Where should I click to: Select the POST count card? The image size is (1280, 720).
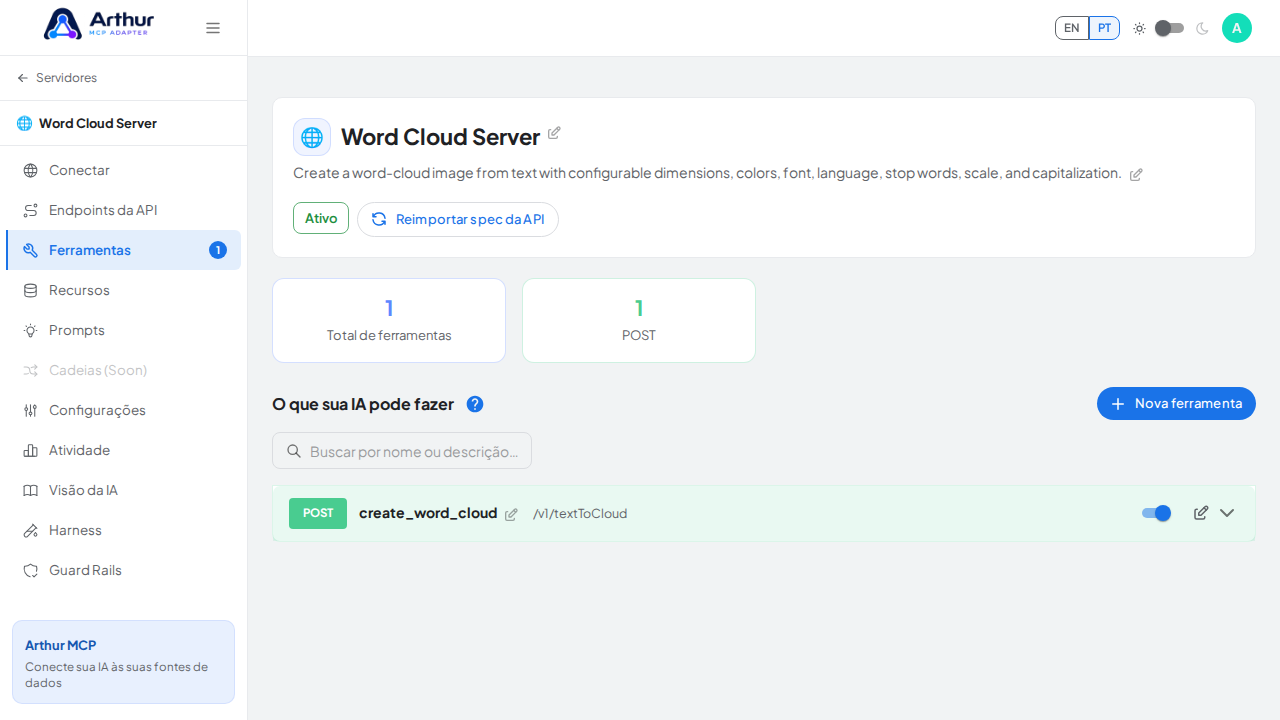click(639, 320)
